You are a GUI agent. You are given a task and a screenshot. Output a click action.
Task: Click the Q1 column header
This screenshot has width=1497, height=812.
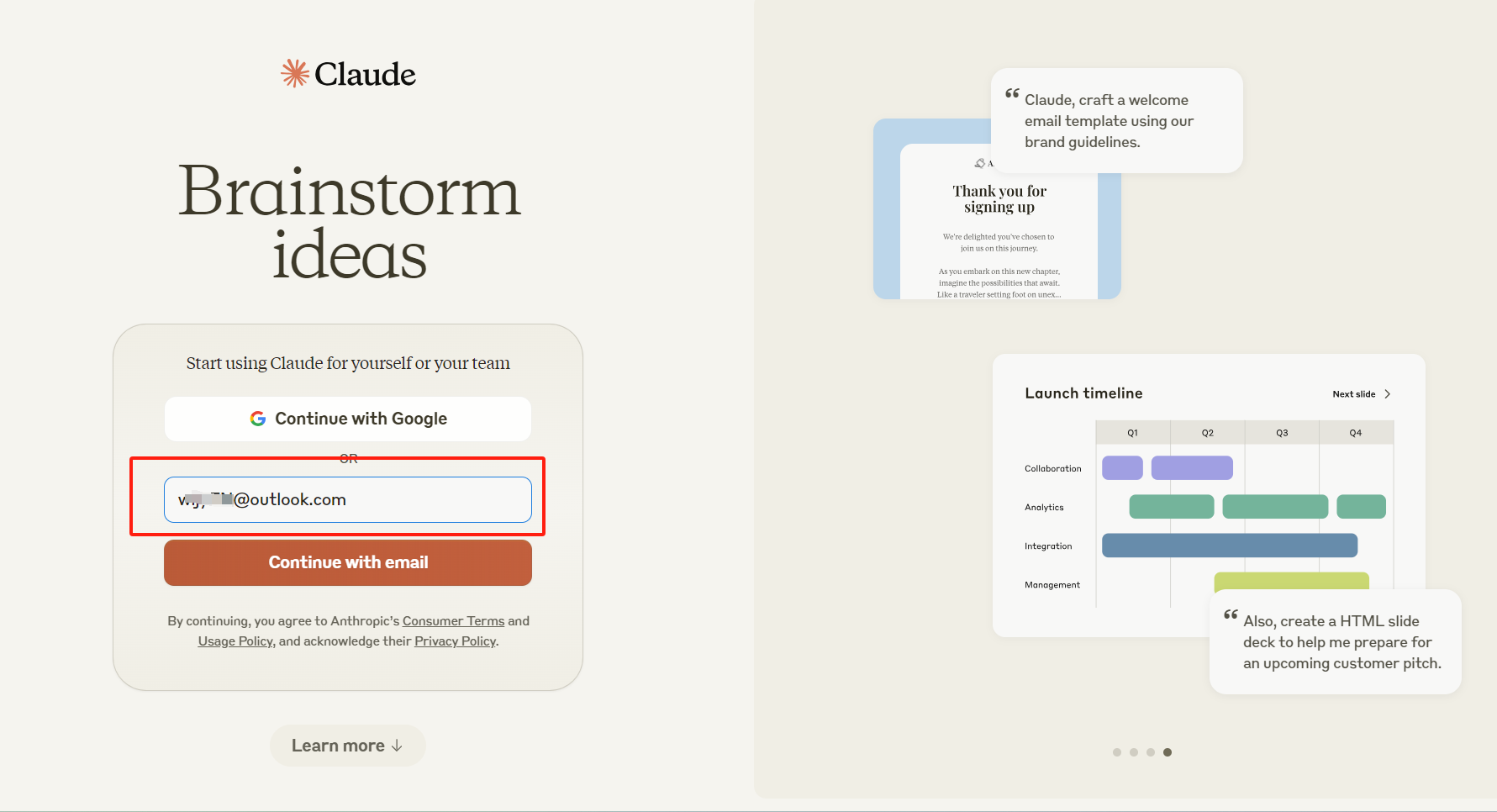(1133, 433)
